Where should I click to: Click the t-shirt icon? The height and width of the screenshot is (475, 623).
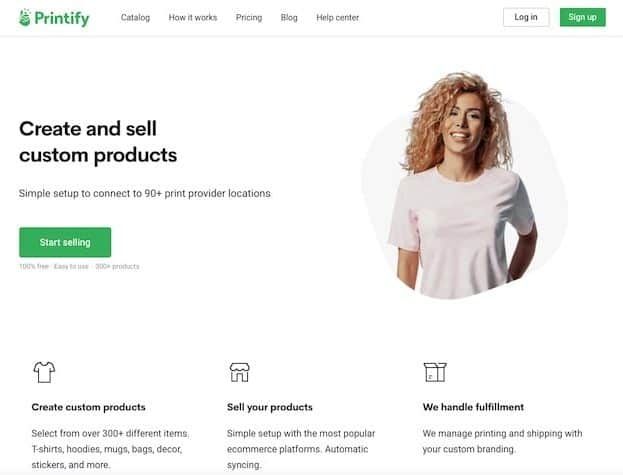(x=44, y=372)
